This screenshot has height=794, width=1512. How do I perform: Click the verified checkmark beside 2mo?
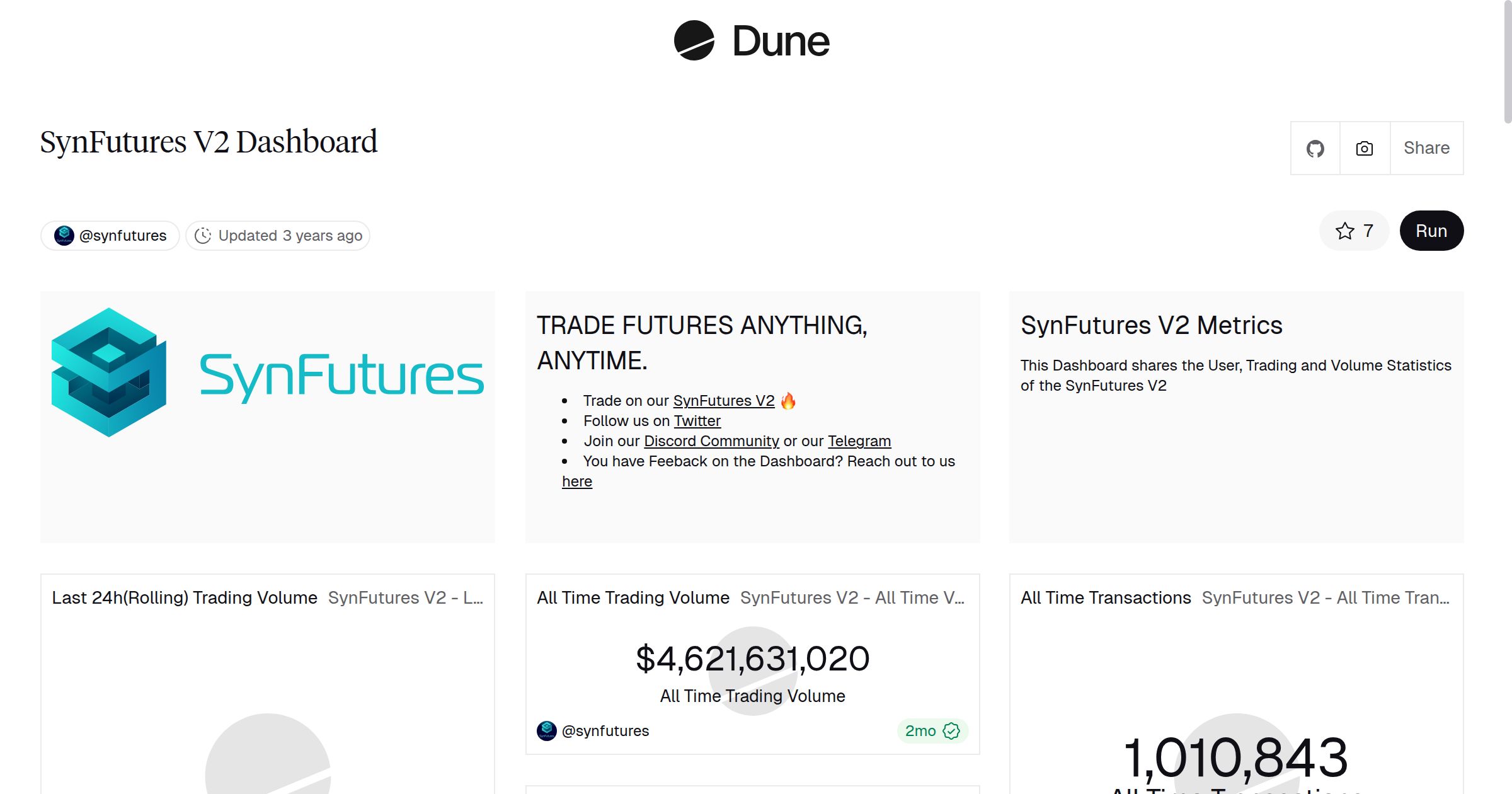pyautogui.click(x=951, y=731)
